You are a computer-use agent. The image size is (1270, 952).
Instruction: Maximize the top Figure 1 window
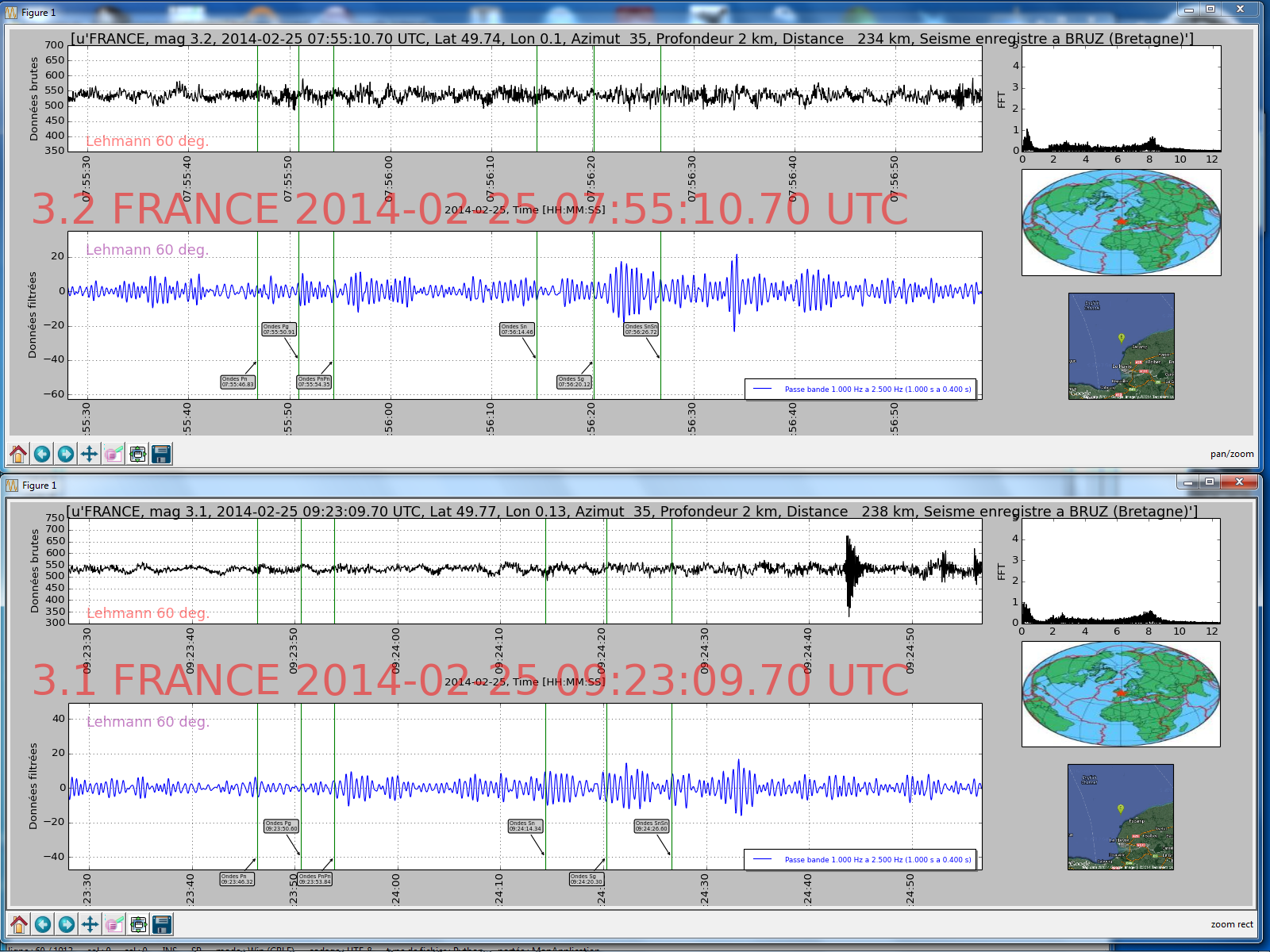pyautogui.click(x=1210, y=10)
